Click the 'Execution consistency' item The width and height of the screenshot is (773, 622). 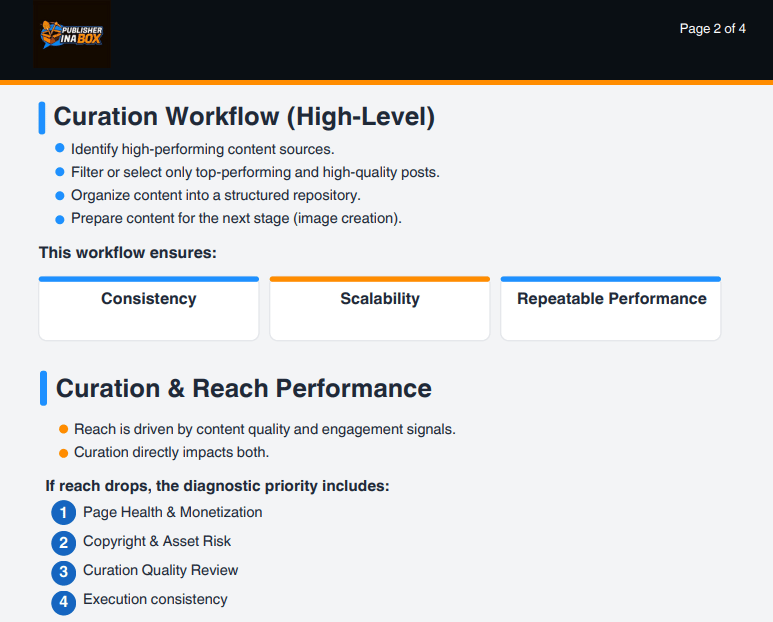click(x=155, y=599)
